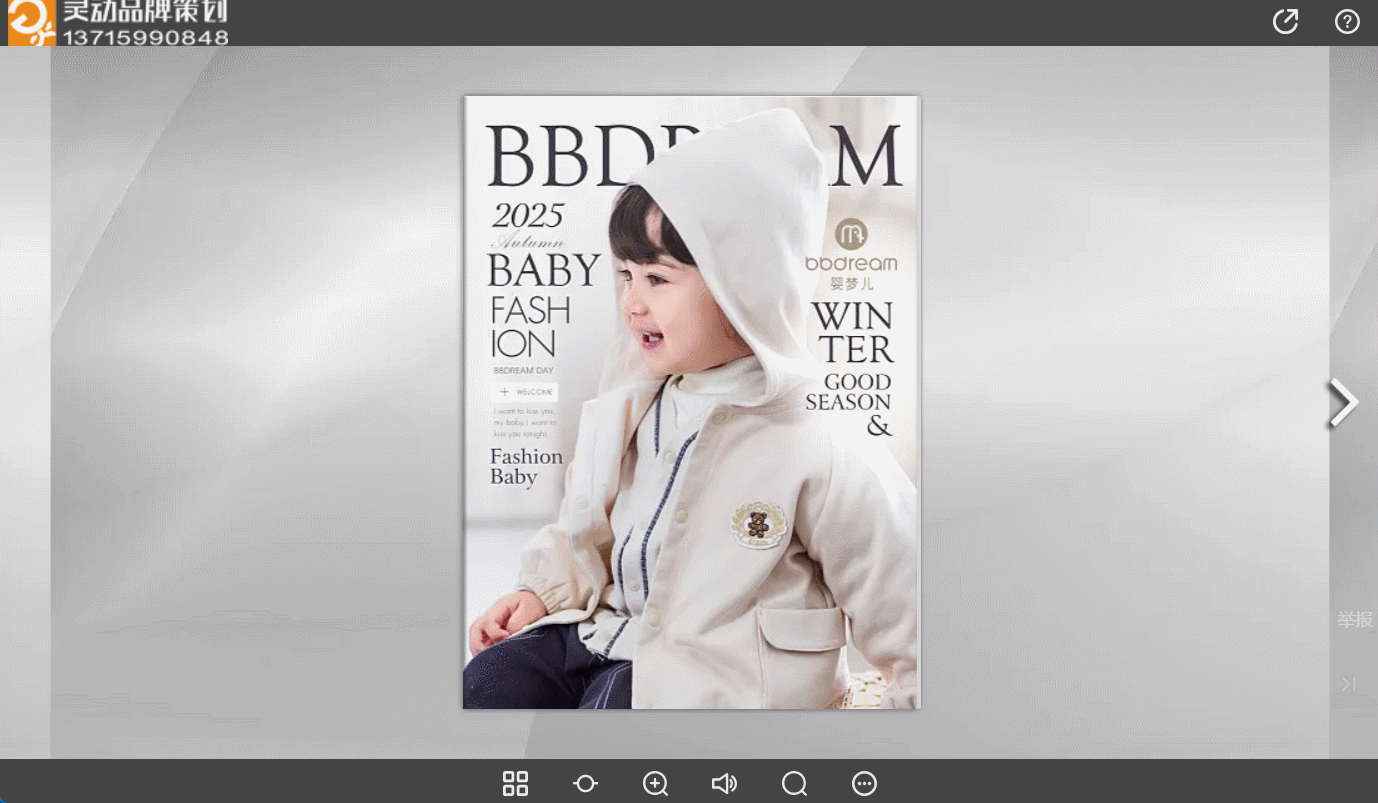Open the thumbnails grid view
This screenshot has height=803, width=1378.
pyautogui.click(x=515, y=783)
